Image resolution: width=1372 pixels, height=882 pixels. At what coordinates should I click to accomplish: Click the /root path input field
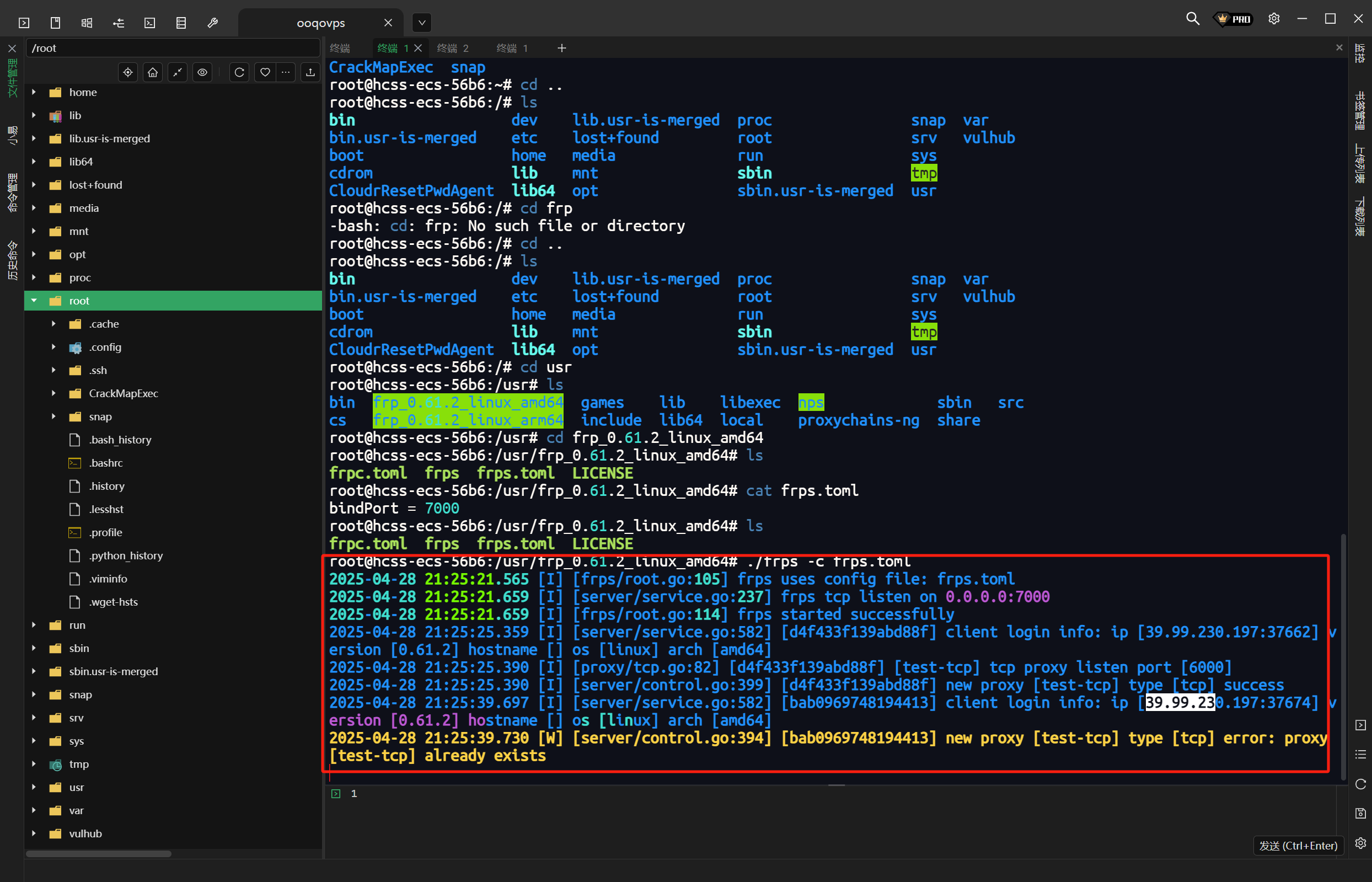point(172,48)
